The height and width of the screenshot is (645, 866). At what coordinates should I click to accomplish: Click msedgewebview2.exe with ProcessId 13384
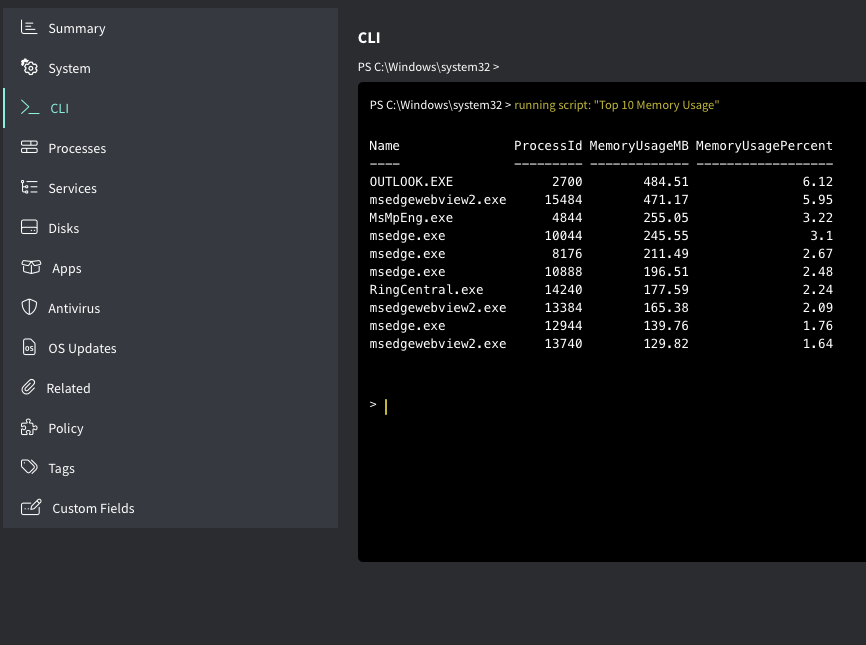[x=437, y=308]
